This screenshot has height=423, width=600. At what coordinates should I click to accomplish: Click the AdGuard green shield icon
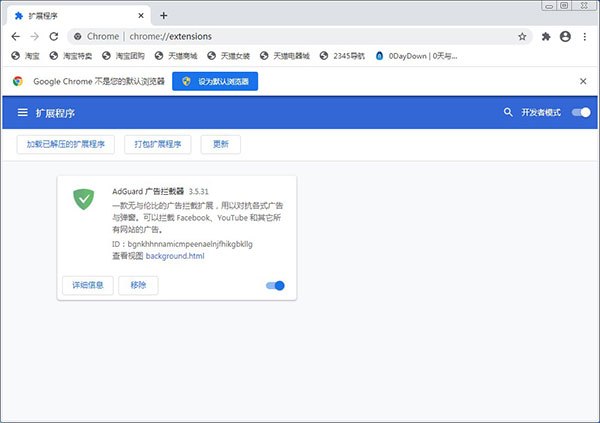(83, 199)
